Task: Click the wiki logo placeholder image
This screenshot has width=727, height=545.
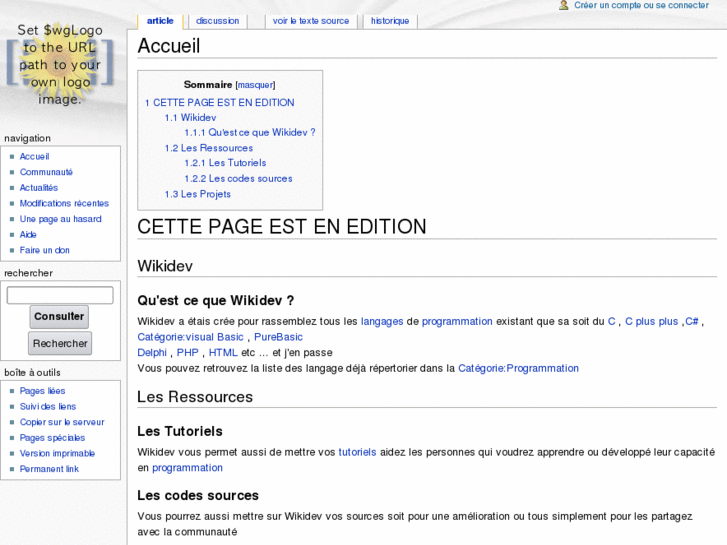Action: 59,64
